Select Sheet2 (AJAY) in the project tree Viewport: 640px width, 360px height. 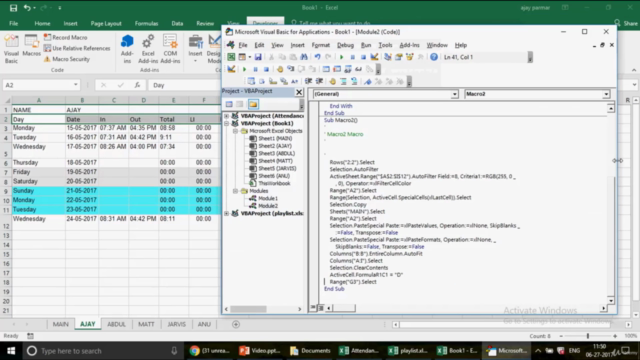[x=275, y=146]
